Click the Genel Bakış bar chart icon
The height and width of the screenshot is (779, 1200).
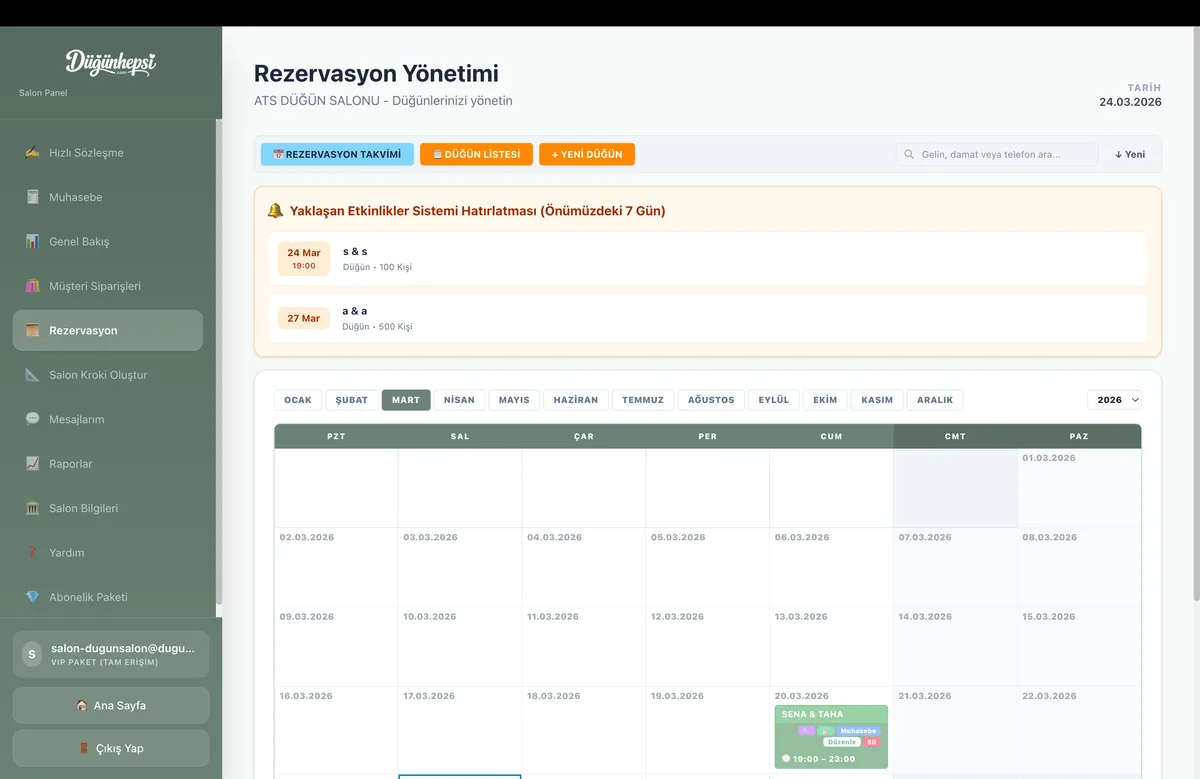(32, 242)
